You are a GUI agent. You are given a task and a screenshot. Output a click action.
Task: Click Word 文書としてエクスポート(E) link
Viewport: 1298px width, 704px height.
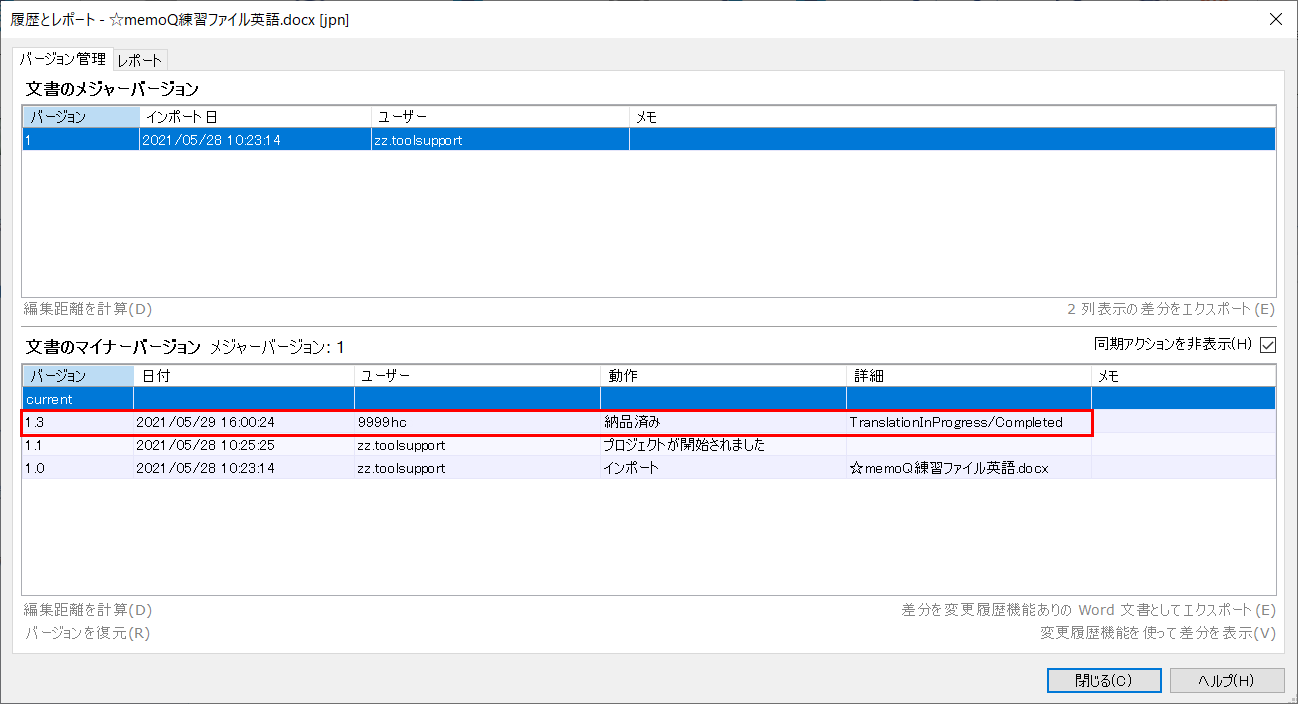point(1088,610)
